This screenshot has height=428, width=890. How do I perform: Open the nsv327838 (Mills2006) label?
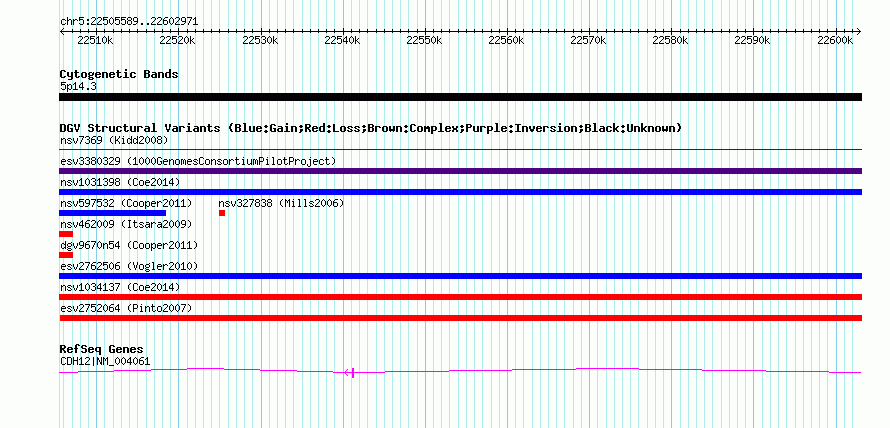point(282,203)
